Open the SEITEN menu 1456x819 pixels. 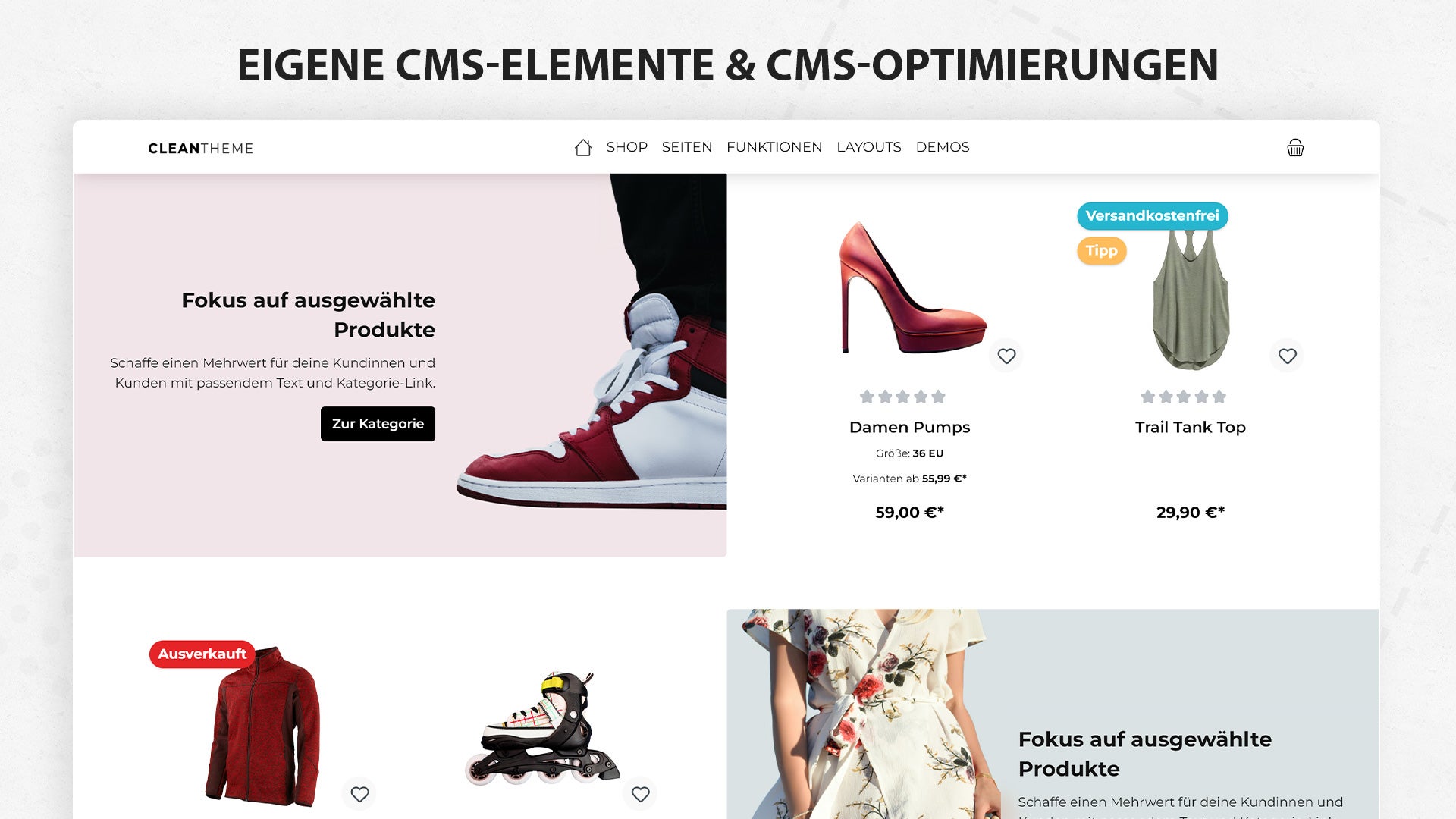click(686, 147)
